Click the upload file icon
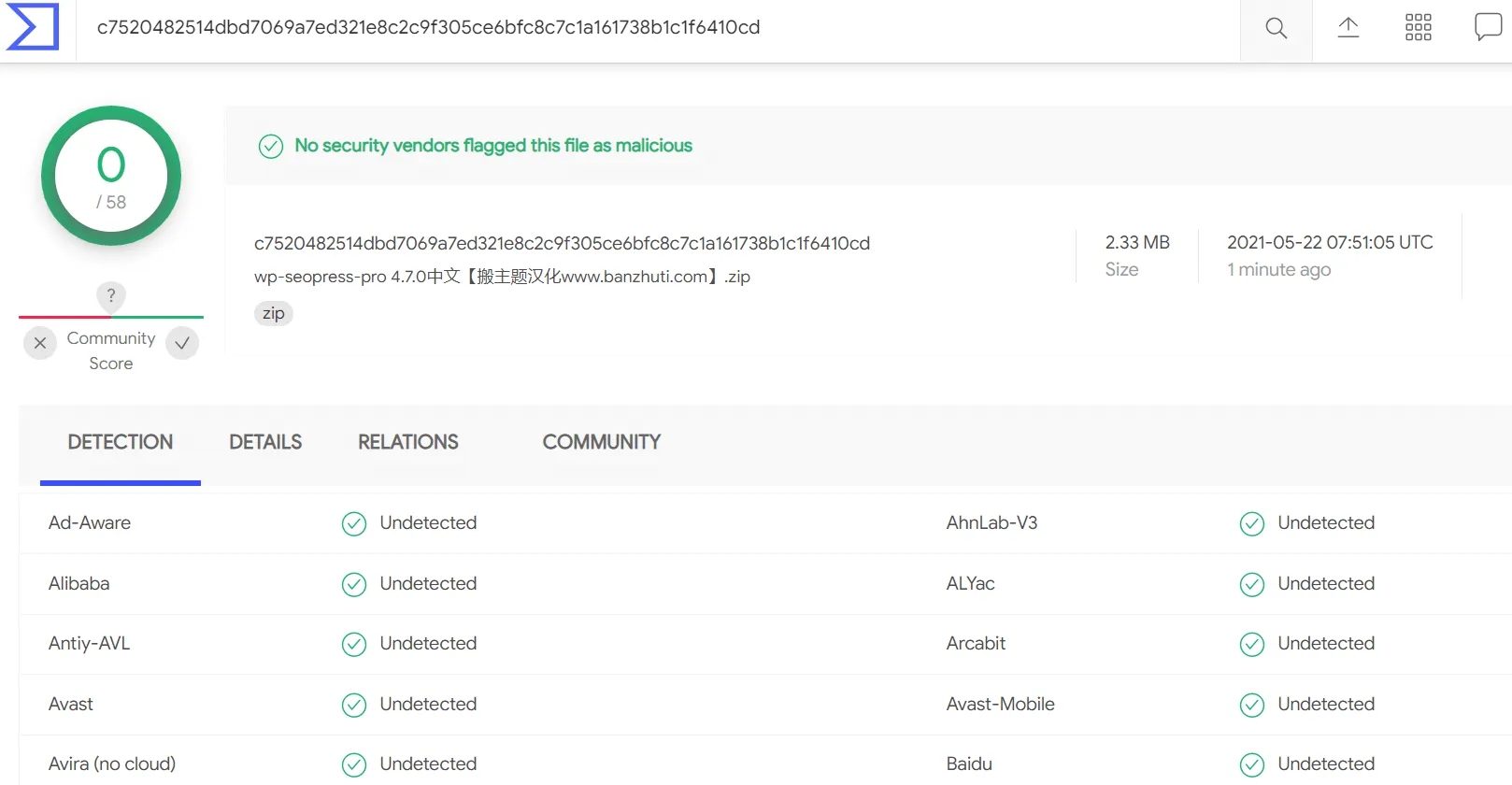The width and height of the screenshot is (1512, 785). click(x=1348, y=28)
